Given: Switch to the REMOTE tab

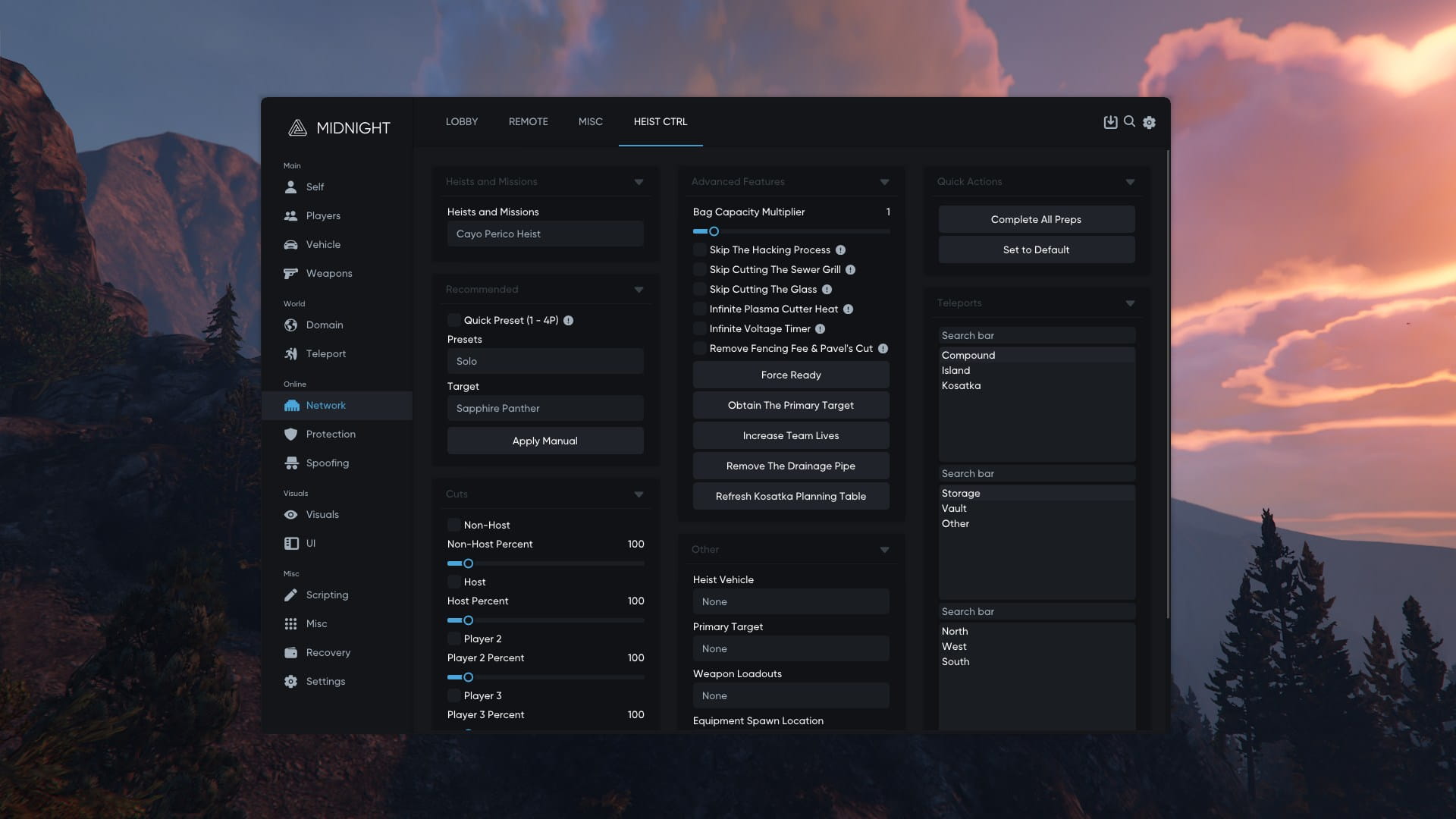Looking at the screenshot, I should pos(528,121).
